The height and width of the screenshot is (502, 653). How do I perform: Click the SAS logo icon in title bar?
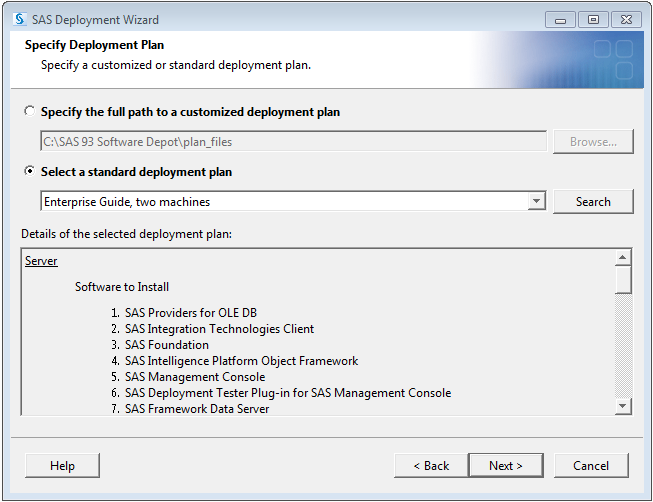tap(19, 19)
